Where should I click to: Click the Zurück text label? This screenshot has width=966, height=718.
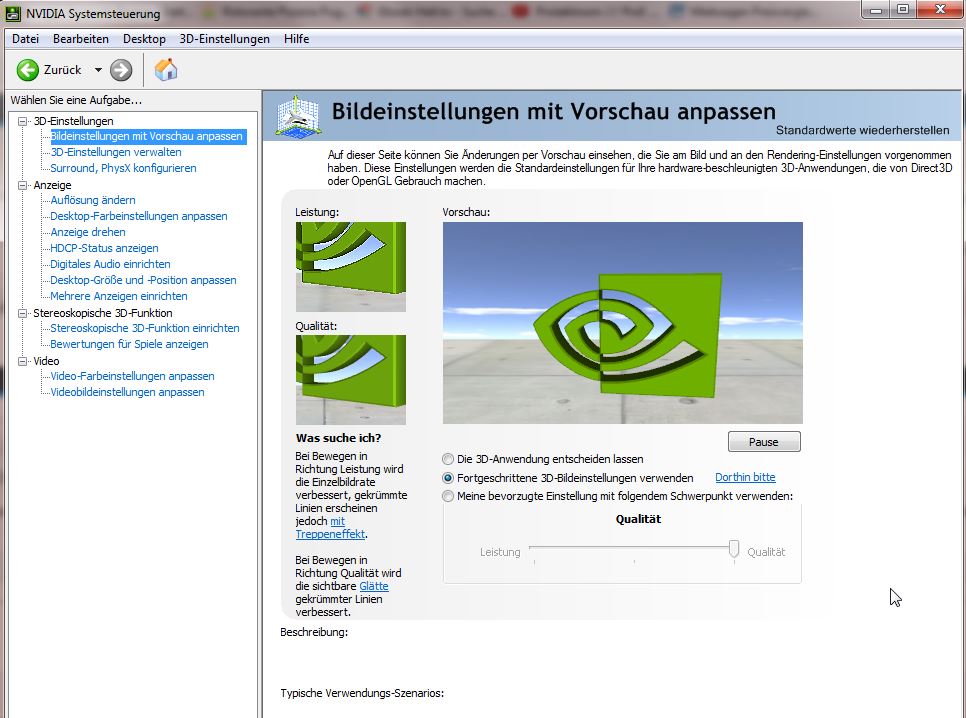62,70
